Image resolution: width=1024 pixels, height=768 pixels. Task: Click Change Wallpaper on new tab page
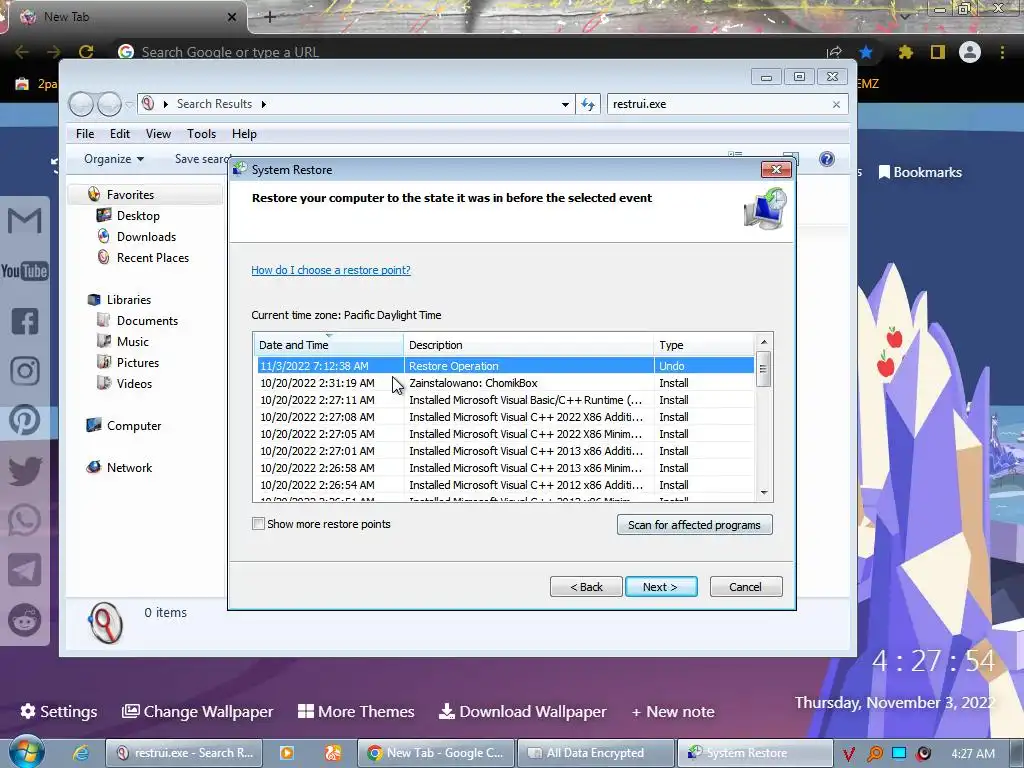tap(197, 711)
